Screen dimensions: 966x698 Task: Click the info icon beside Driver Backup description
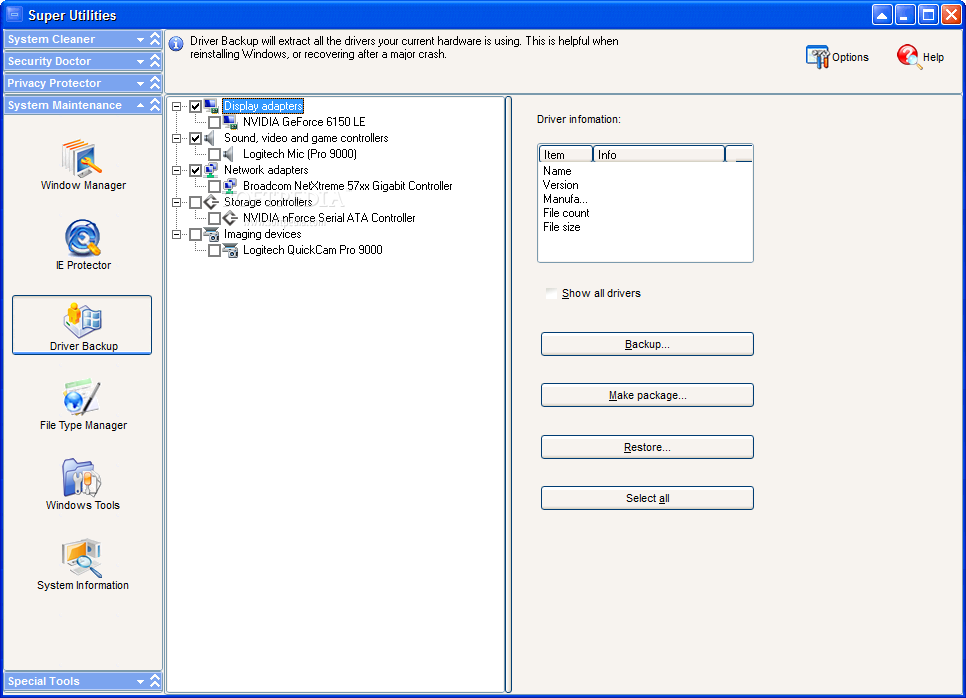point(176,44)
